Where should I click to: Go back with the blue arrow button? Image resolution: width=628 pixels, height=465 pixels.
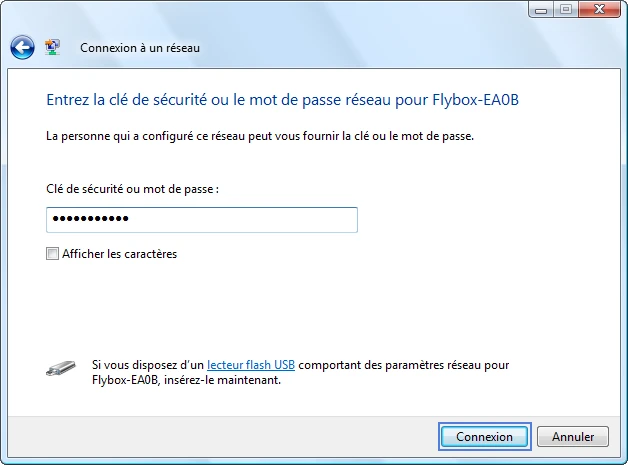[x=22, y=48]
